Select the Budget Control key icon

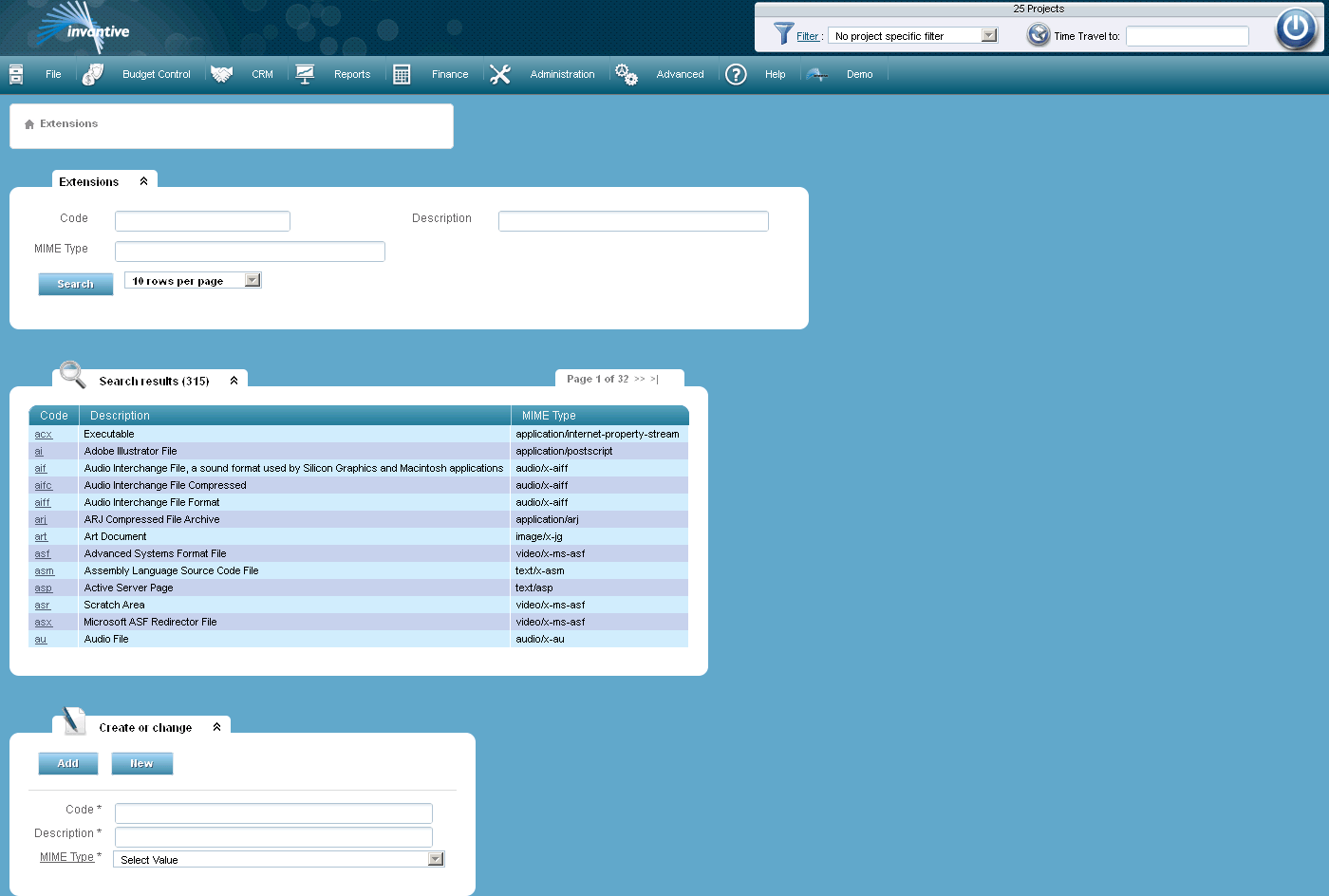(x=92, y=73)
